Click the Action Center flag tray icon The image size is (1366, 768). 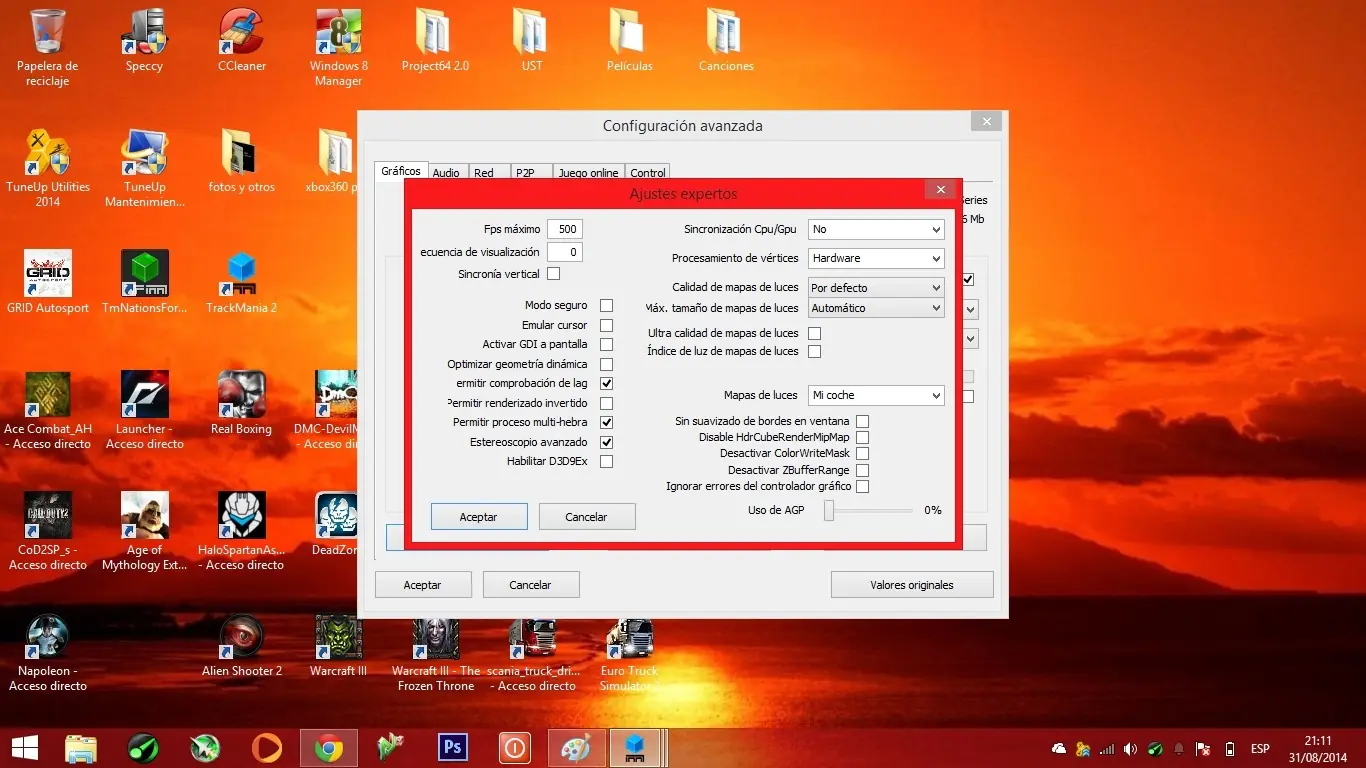coord(1203,748)
